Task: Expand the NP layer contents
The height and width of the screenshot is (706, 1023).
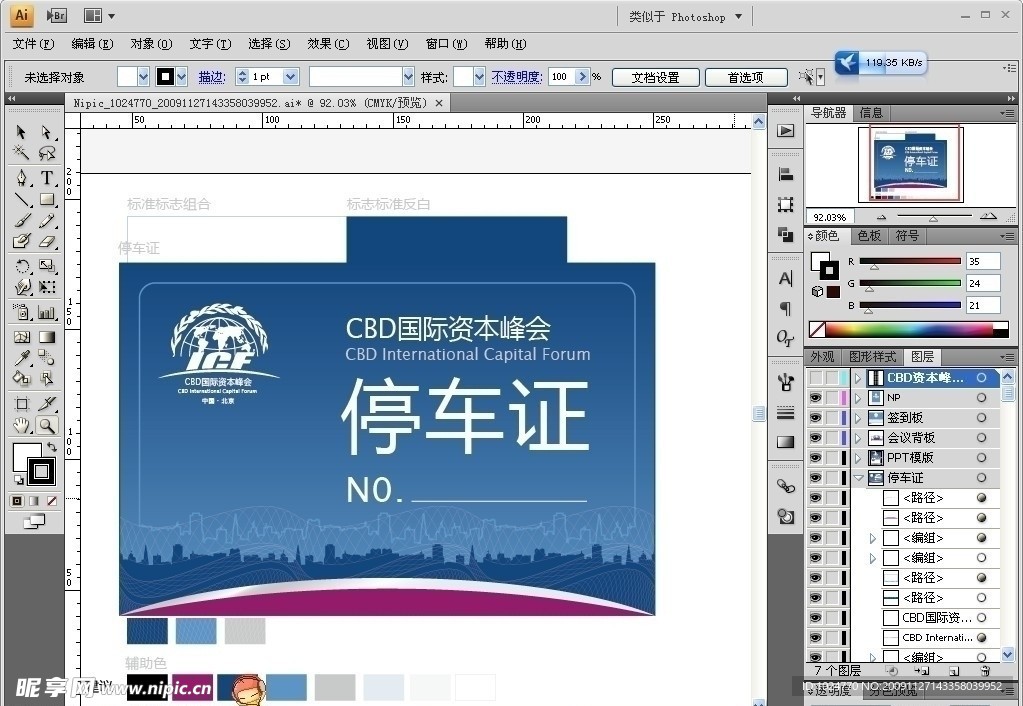Action: [x=859, y=397]
